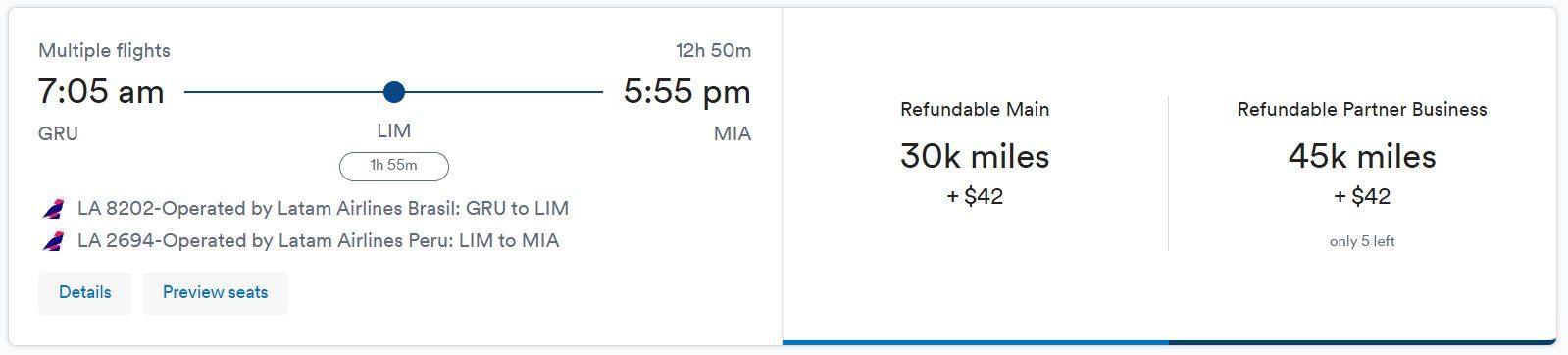Open Preview seats
The width and height of the screenshot is (1568, 355).
click(215, 292)
